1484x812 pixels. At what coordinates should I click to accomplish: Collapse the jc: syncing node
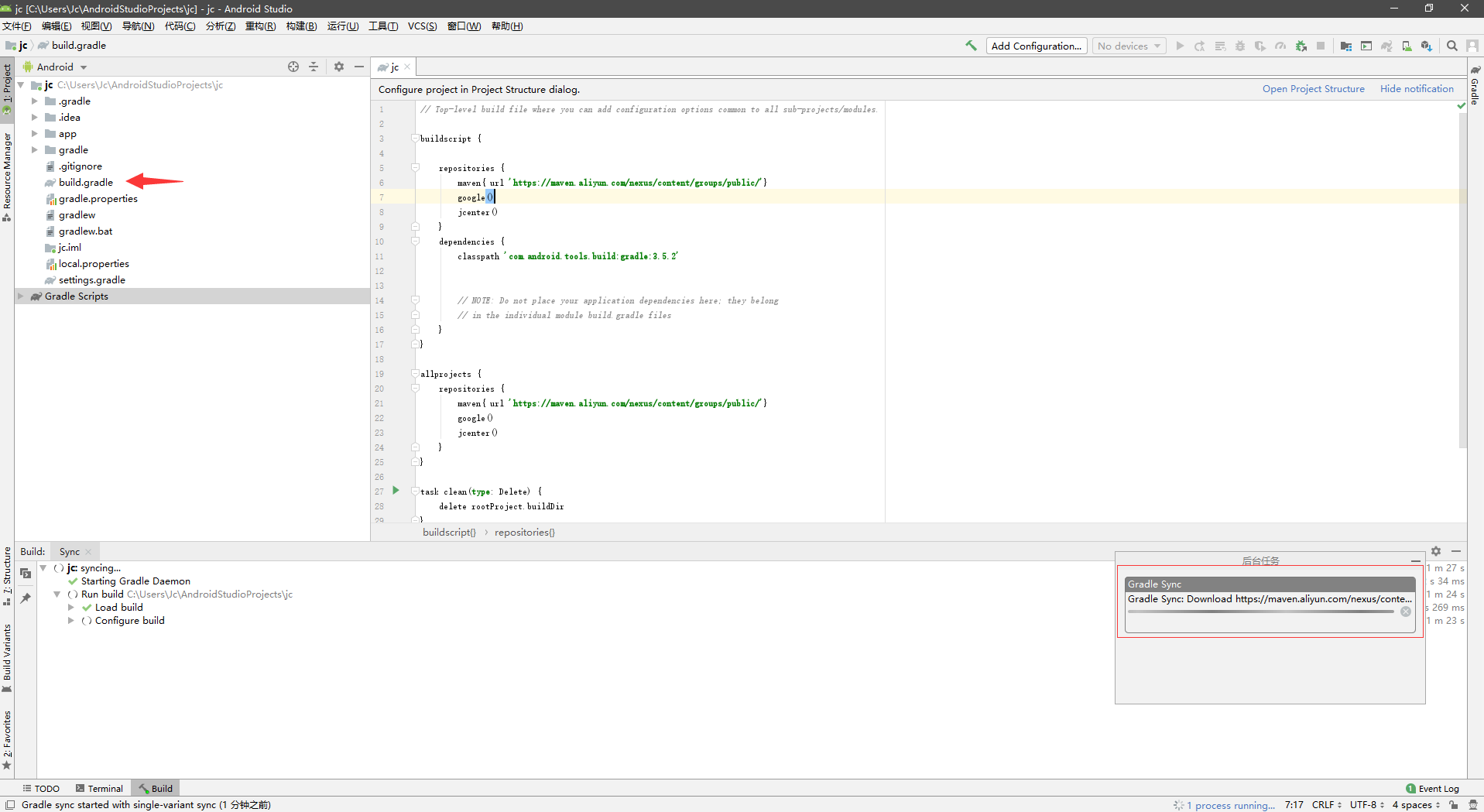pos(43,568)
